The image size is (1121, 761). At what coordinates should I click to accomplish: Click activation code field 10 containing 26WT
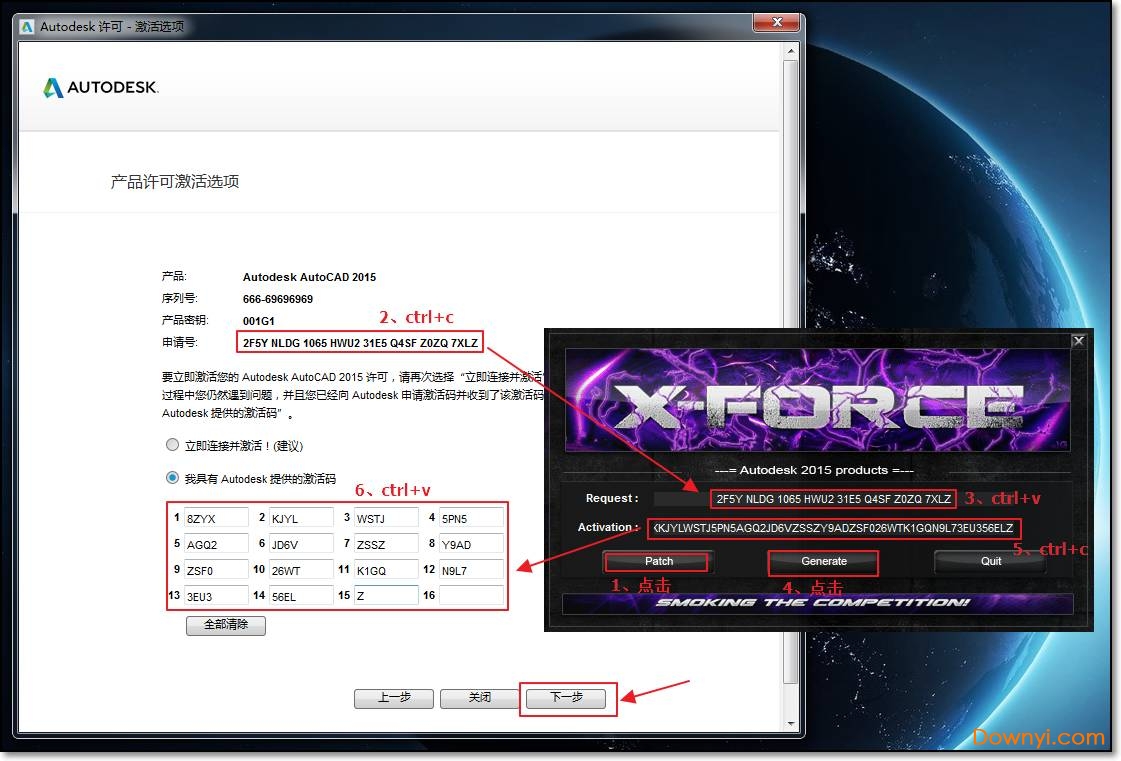tap(300, 570)
